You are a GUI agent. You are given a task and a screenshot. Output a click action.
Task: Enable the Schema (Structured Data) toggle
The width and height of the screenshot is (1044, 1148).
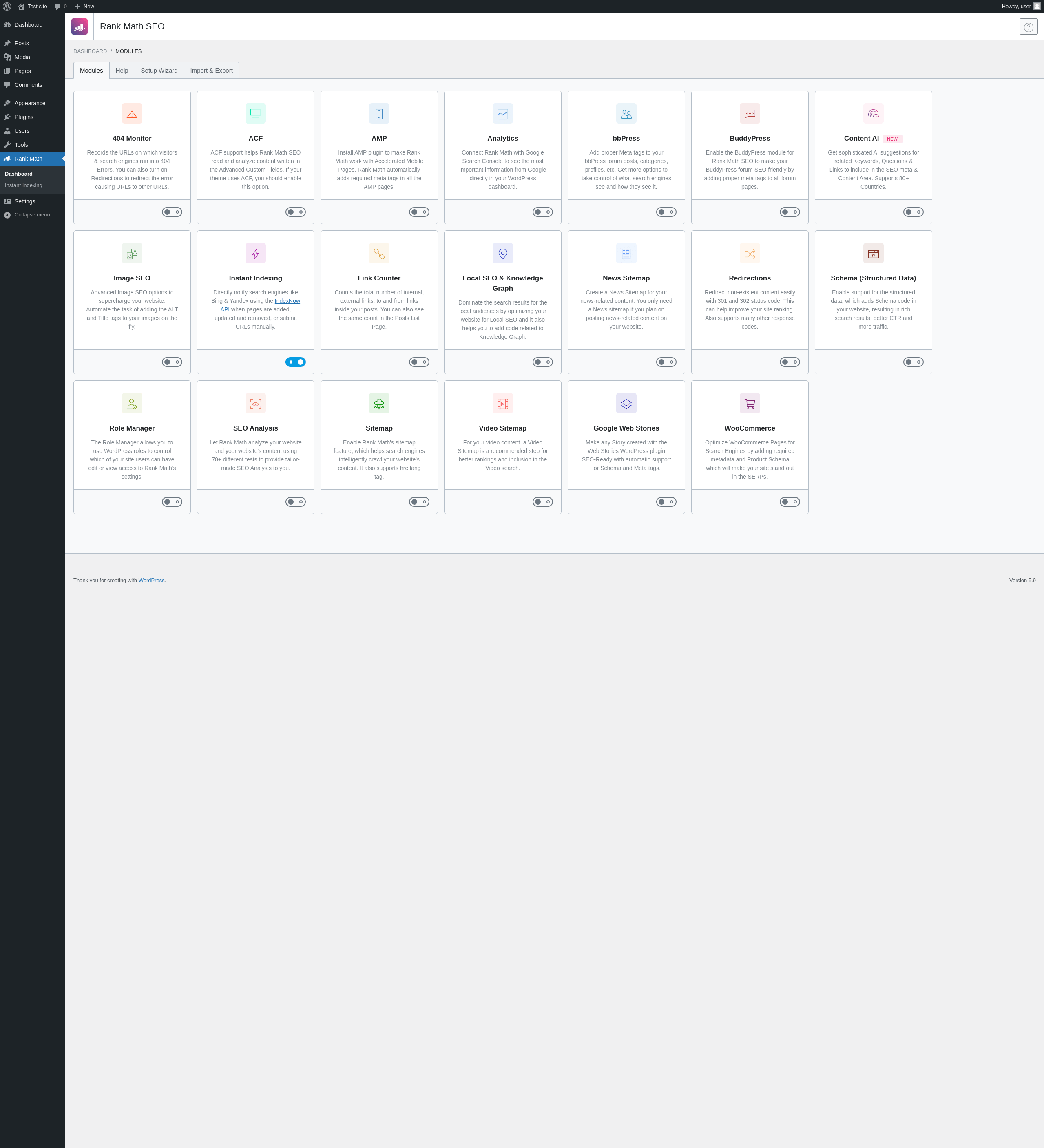click(913, 362)
